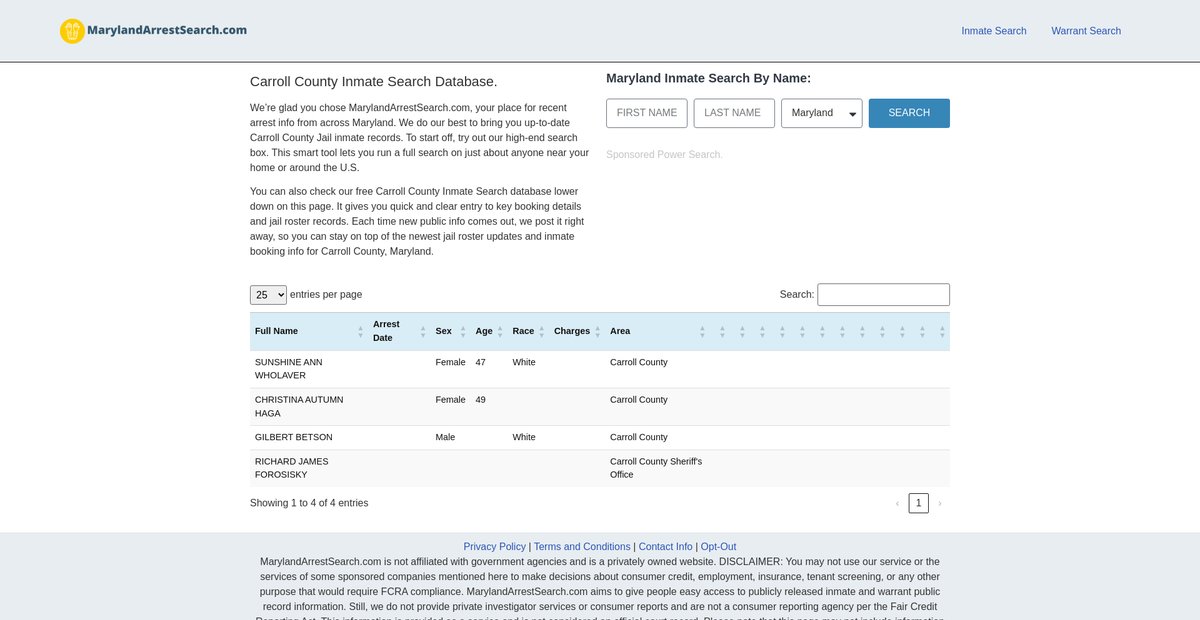Open Inmate Search in top navigation
The width and height of the screenshot is (1200, 620).
993,31
